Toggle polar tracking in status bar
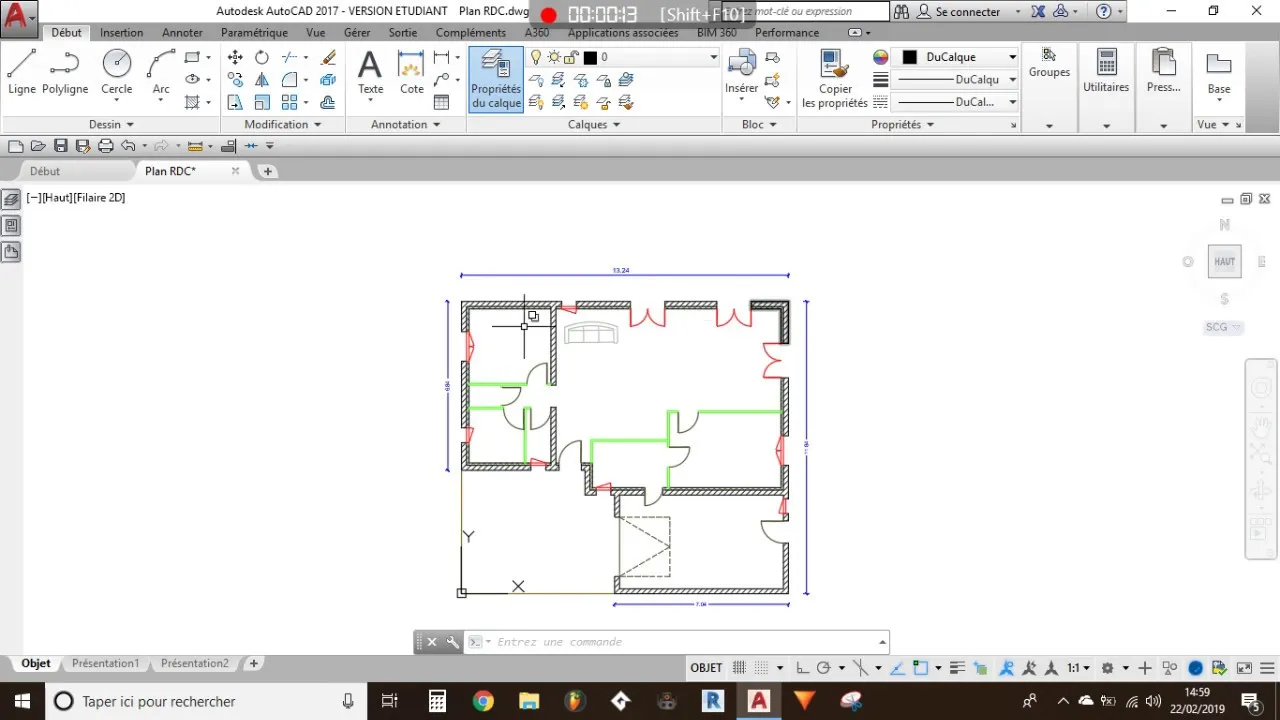Viewport: 1280px width, 720px height. [824, 668]
